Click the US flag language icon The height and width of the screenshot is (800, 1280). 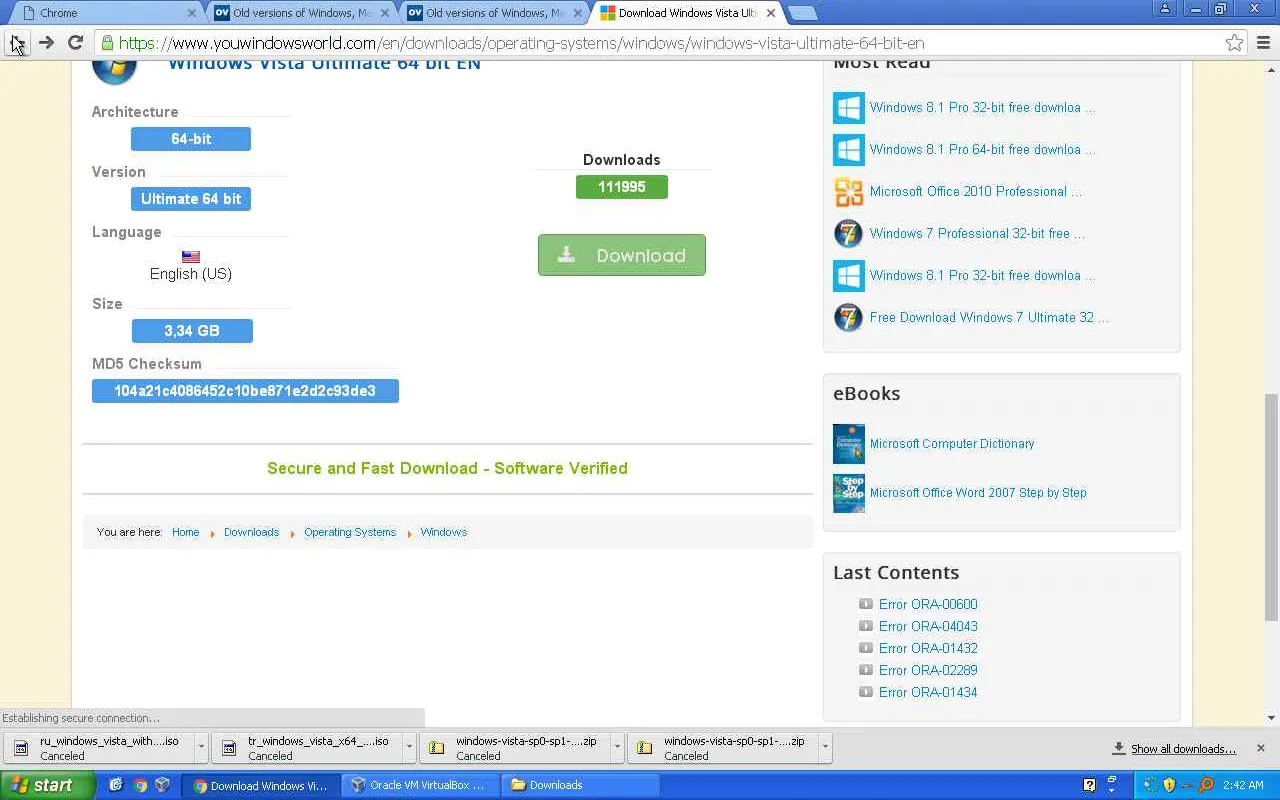190,257
